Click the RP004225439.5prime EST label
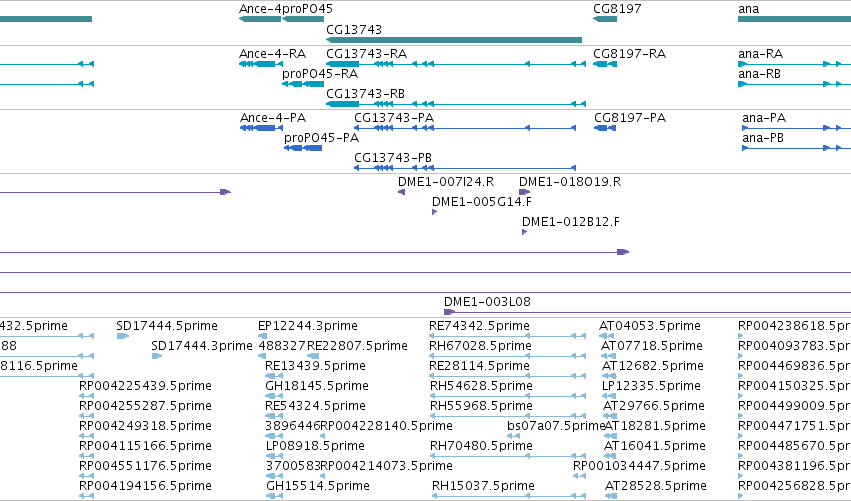 pyautogui.click(x=145, y=386)
